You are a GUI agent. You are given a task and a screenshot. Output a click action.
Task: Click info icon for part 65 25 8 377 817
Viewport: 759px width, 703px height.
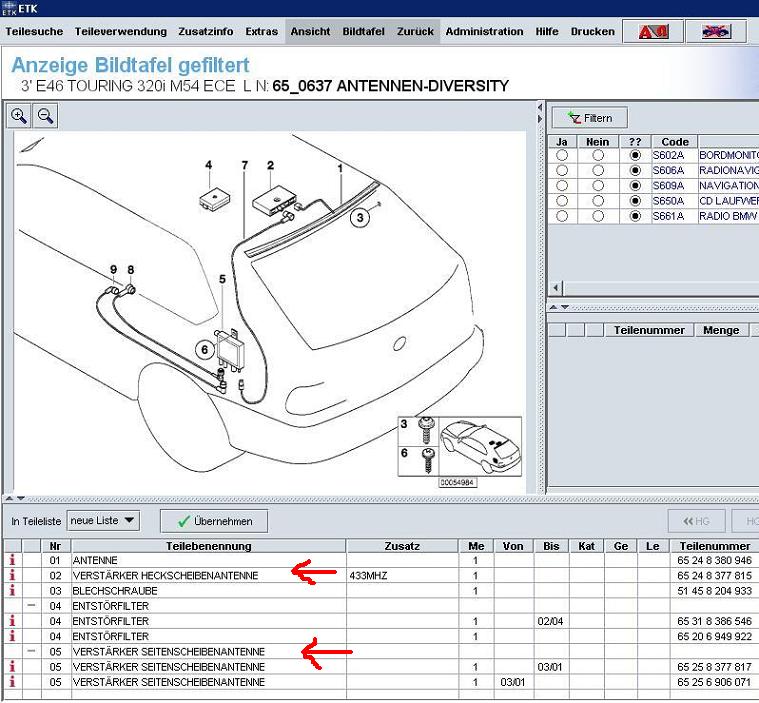tap(12, 667)
